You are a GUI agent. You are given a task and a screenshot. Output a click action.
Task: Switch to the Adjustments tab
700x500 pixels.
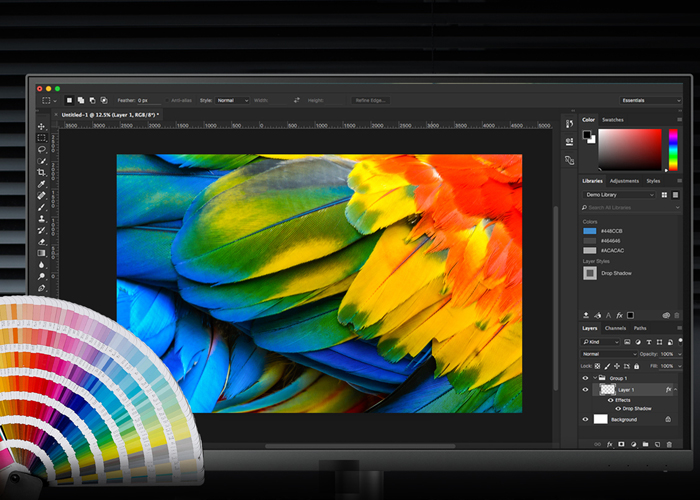[x=624, y=181]
